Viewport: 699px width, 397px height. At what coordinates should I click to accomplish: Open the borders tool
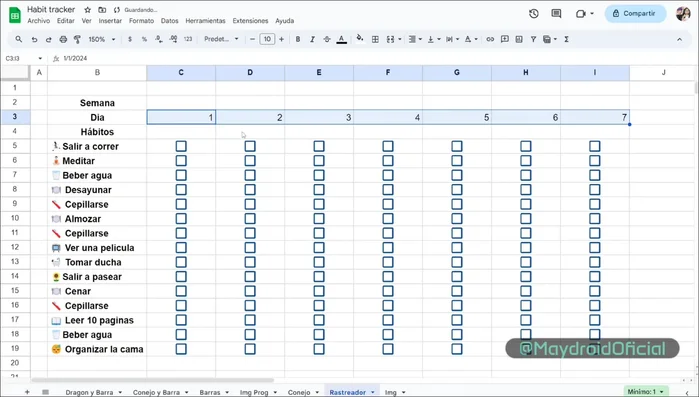pos(375,39)
